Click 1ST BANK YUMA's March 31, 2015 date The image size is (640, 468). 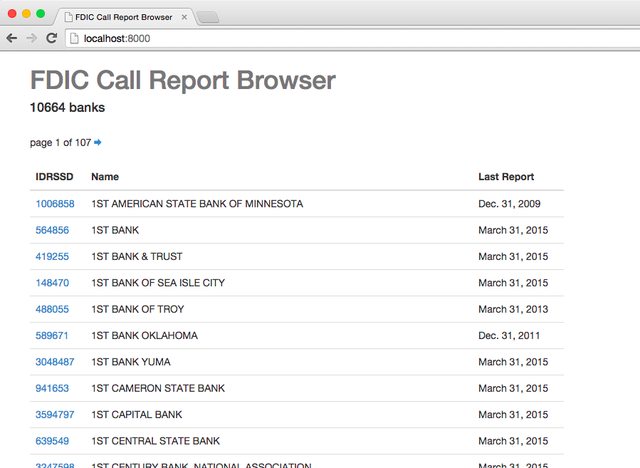tap(513, 362)
